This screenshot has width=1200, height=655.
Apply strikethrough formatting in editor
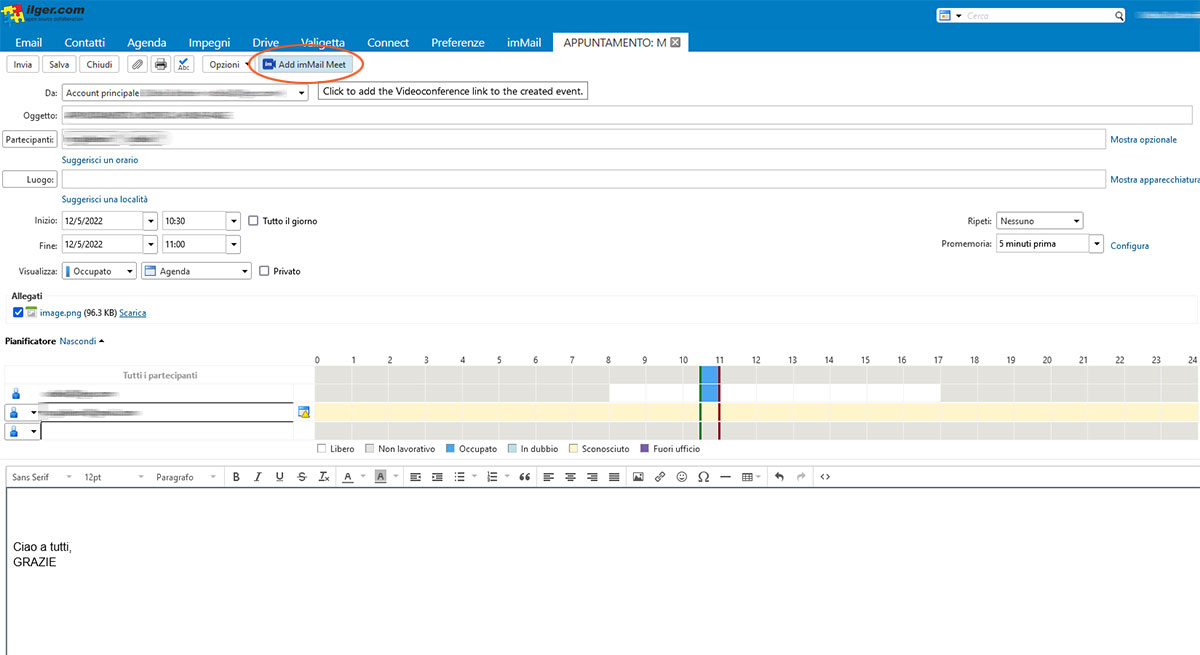pos(302,477)
